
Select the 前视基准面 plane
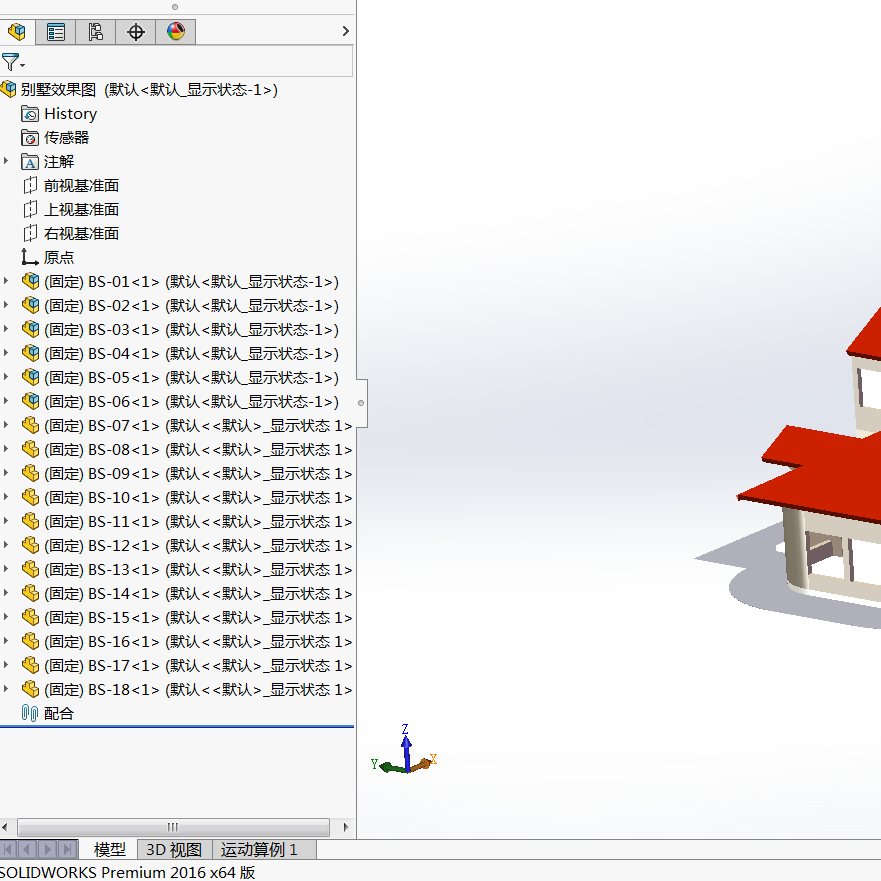[x=80, y=186]
